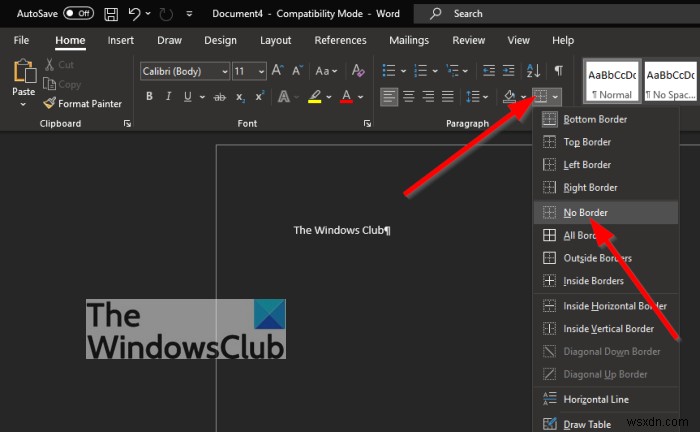Choose Top Border from menu

coord(606,142)
